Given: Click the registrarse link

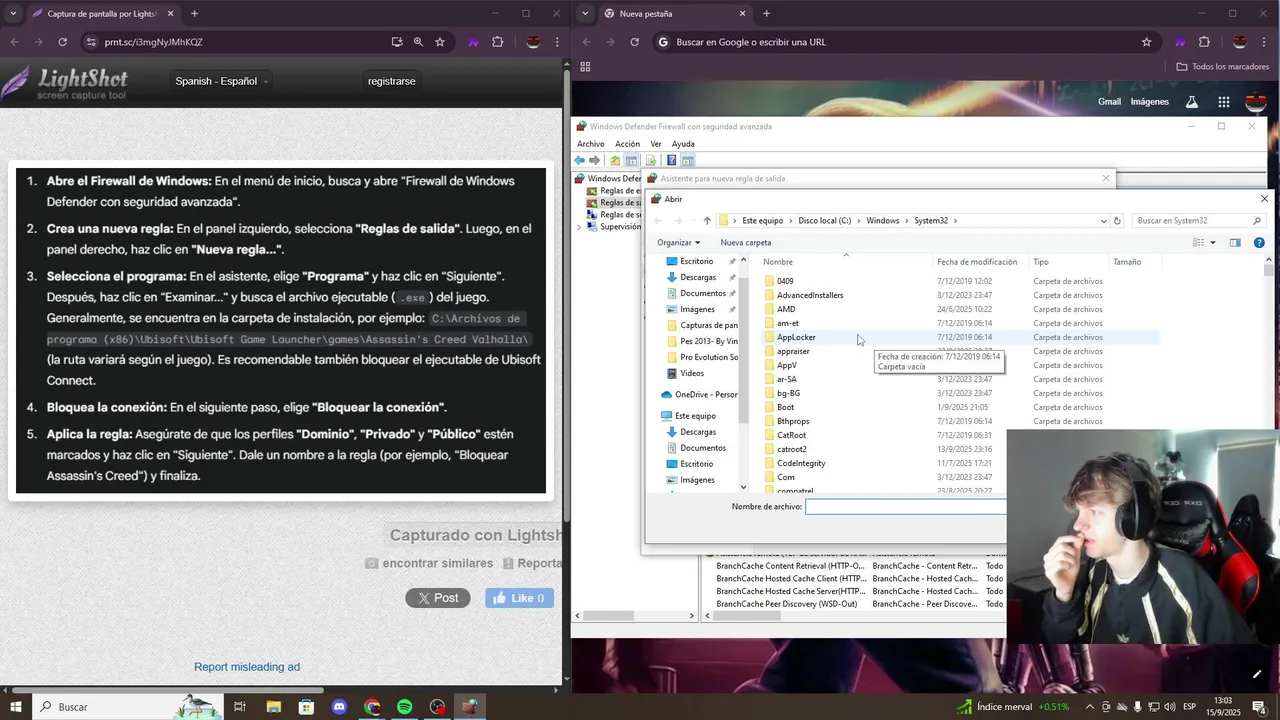Looking at the screenshot, I should tap(391, 81).
